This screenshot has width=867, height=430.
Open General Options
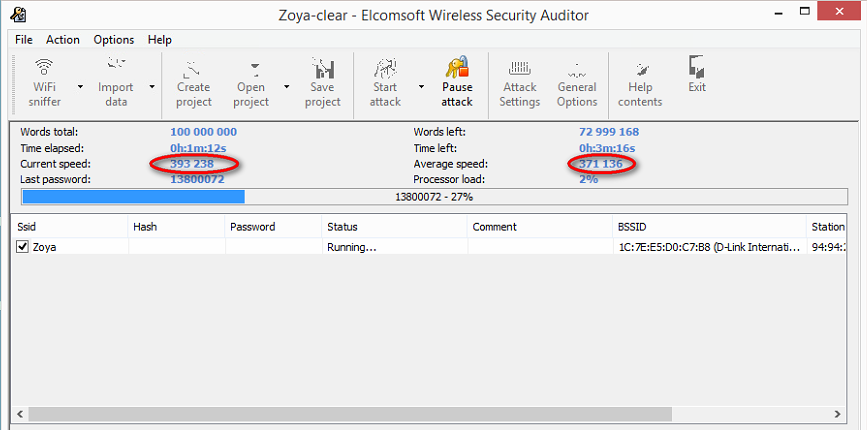(x=577, y=83)
